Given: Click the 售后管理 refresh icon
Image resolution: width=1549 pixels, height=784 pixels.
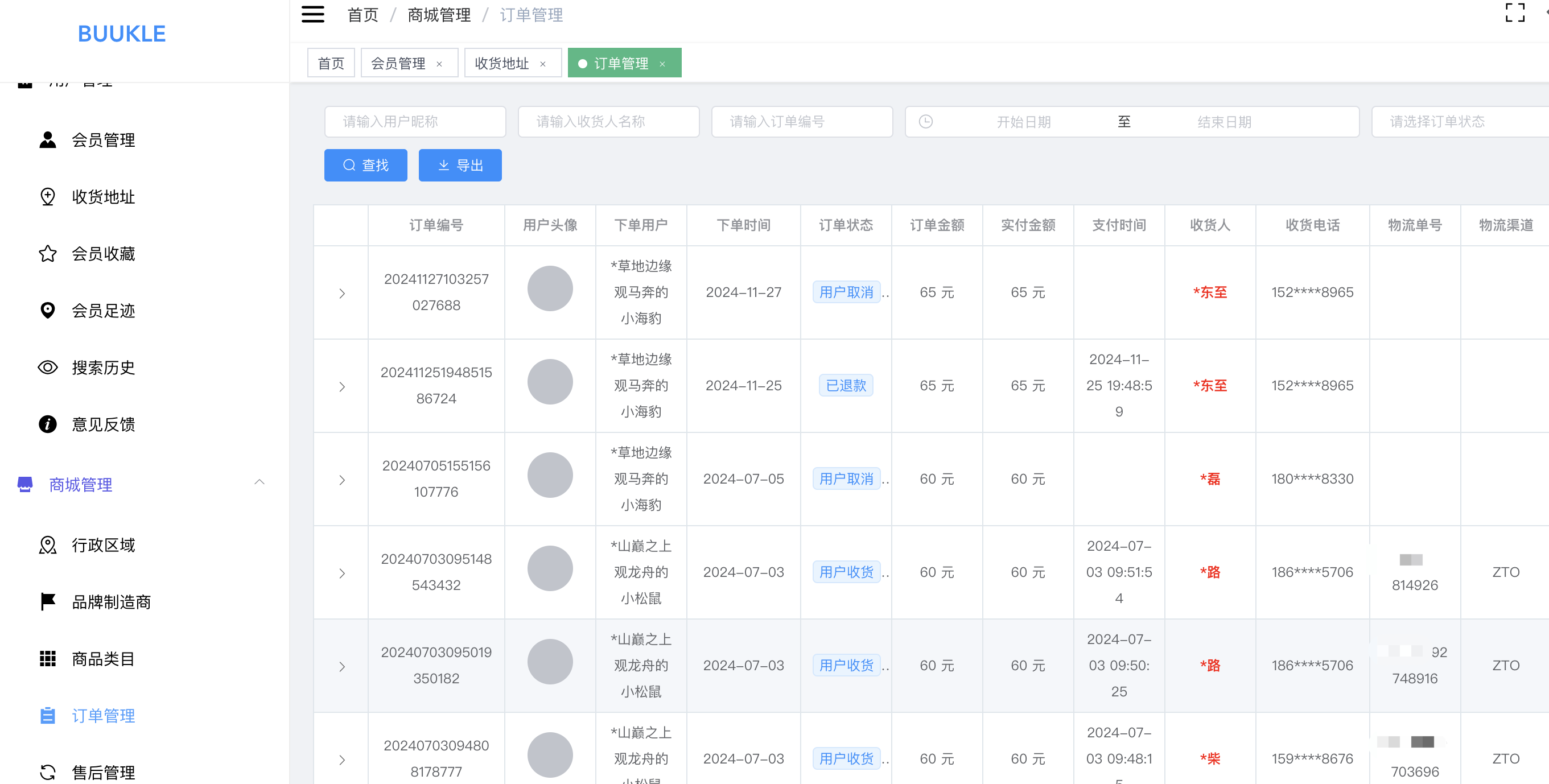Looking at the screenshot, I should coord(47,772).
